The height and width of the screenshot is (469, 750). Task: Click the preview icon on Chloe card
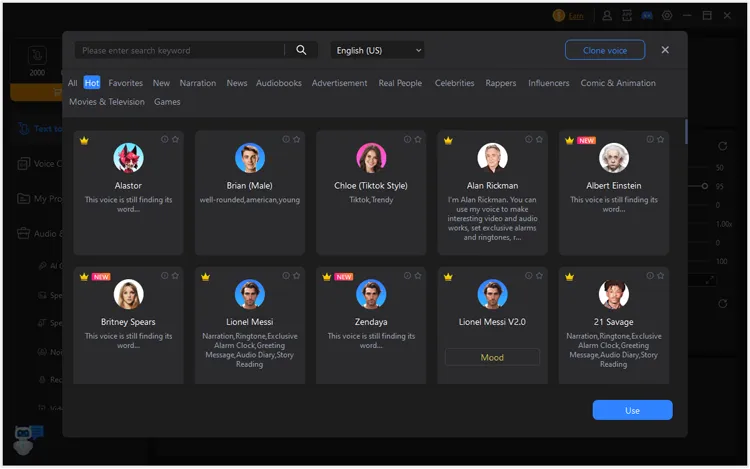coord(407,140)
